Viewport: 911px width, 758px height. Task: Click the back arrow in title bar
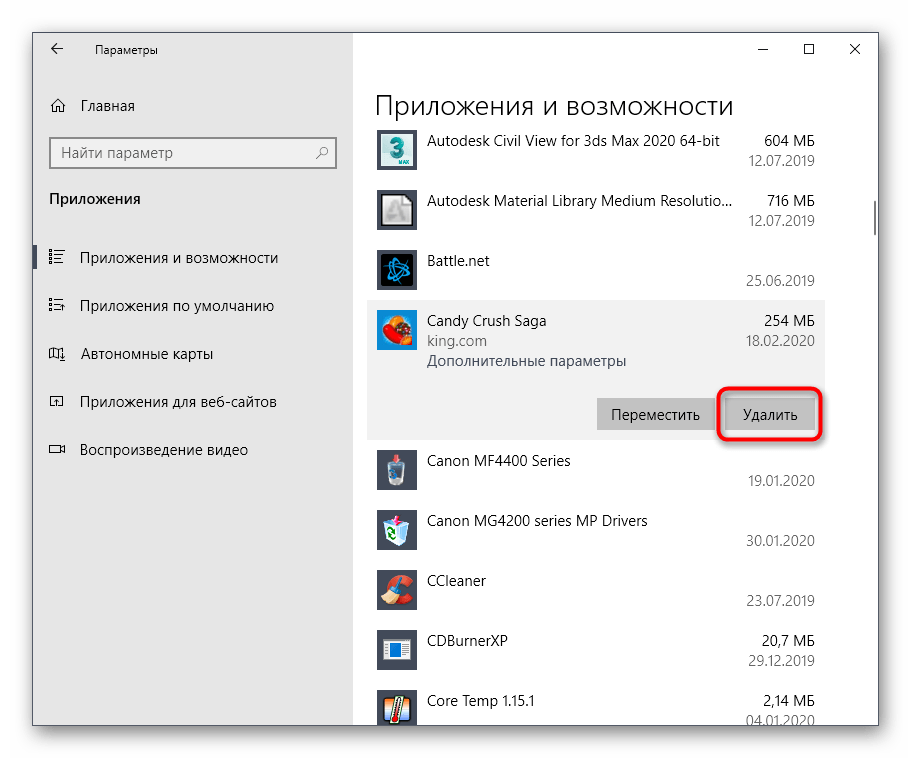click(x=57, y=49)
